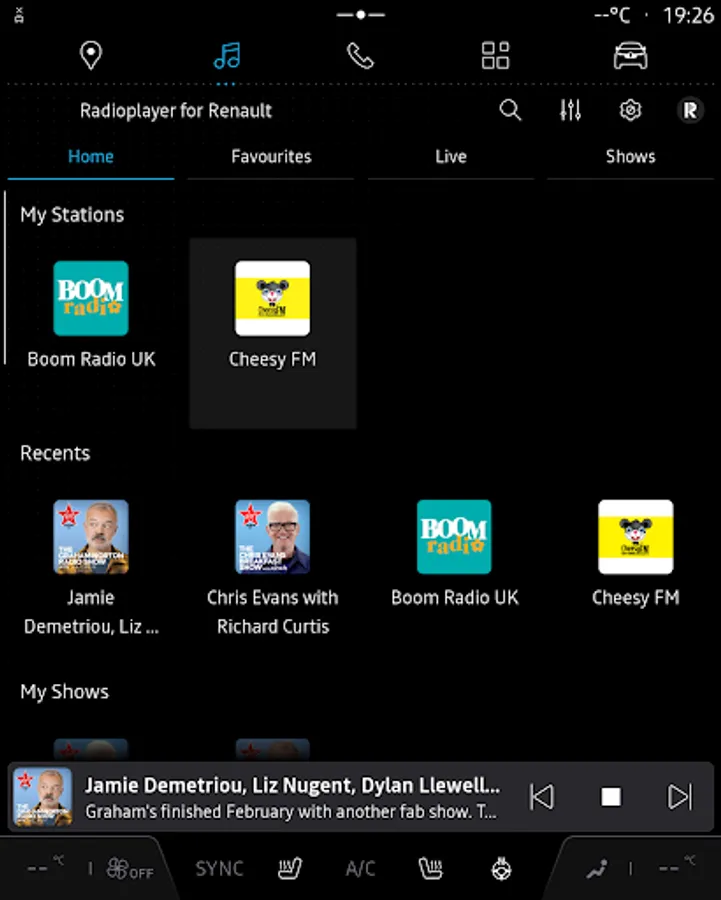
Task: Open the apps grid icon
Action: (495, 56)
